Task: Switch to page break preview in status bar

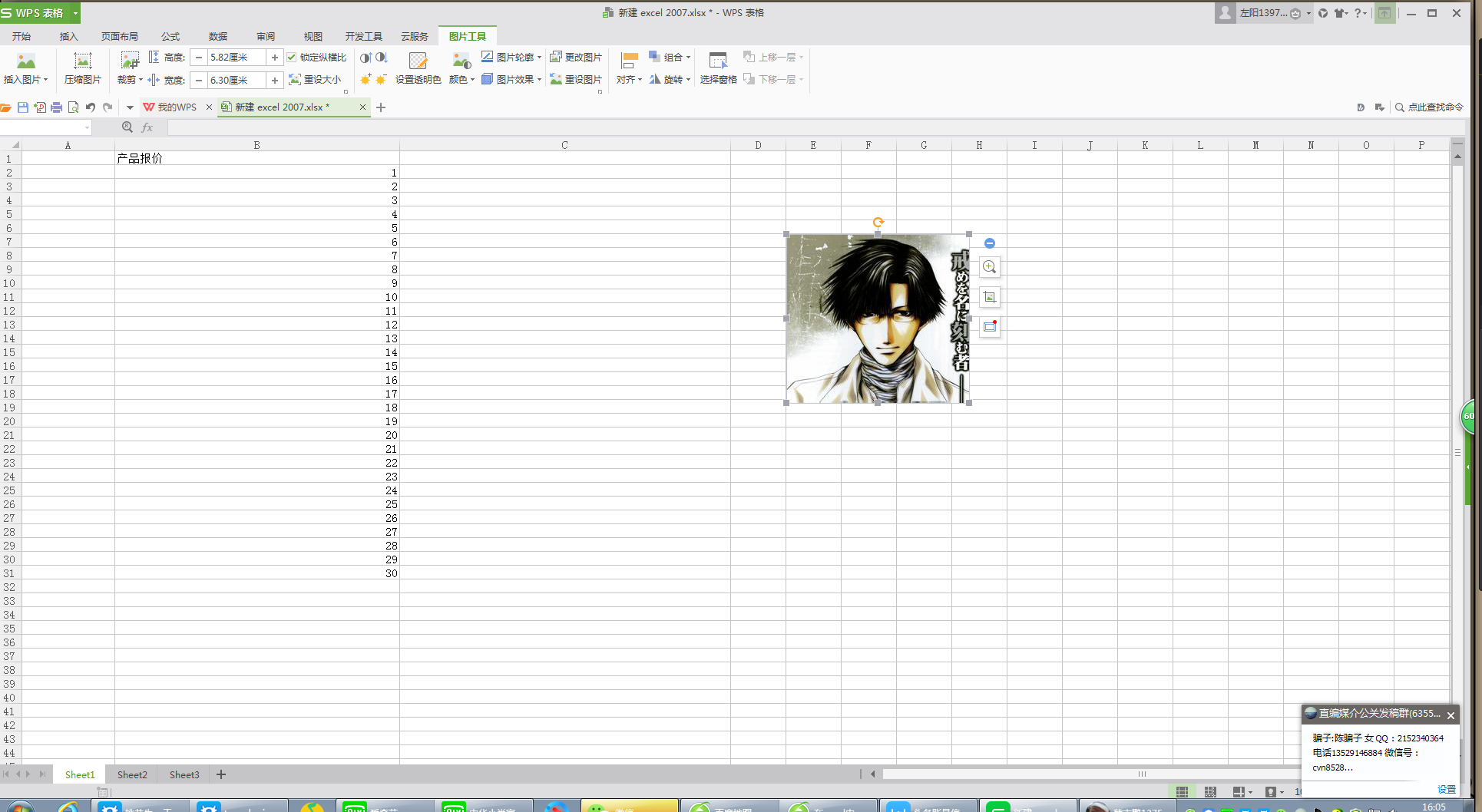Action: (x=1210, y=791)
